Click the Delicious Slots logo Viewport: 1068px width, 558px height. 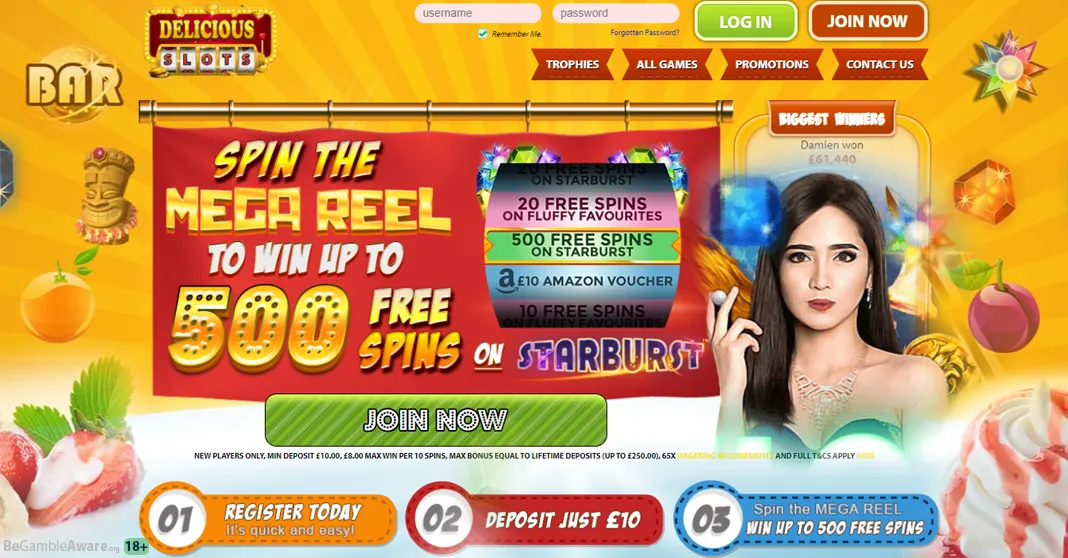point(210,41)
